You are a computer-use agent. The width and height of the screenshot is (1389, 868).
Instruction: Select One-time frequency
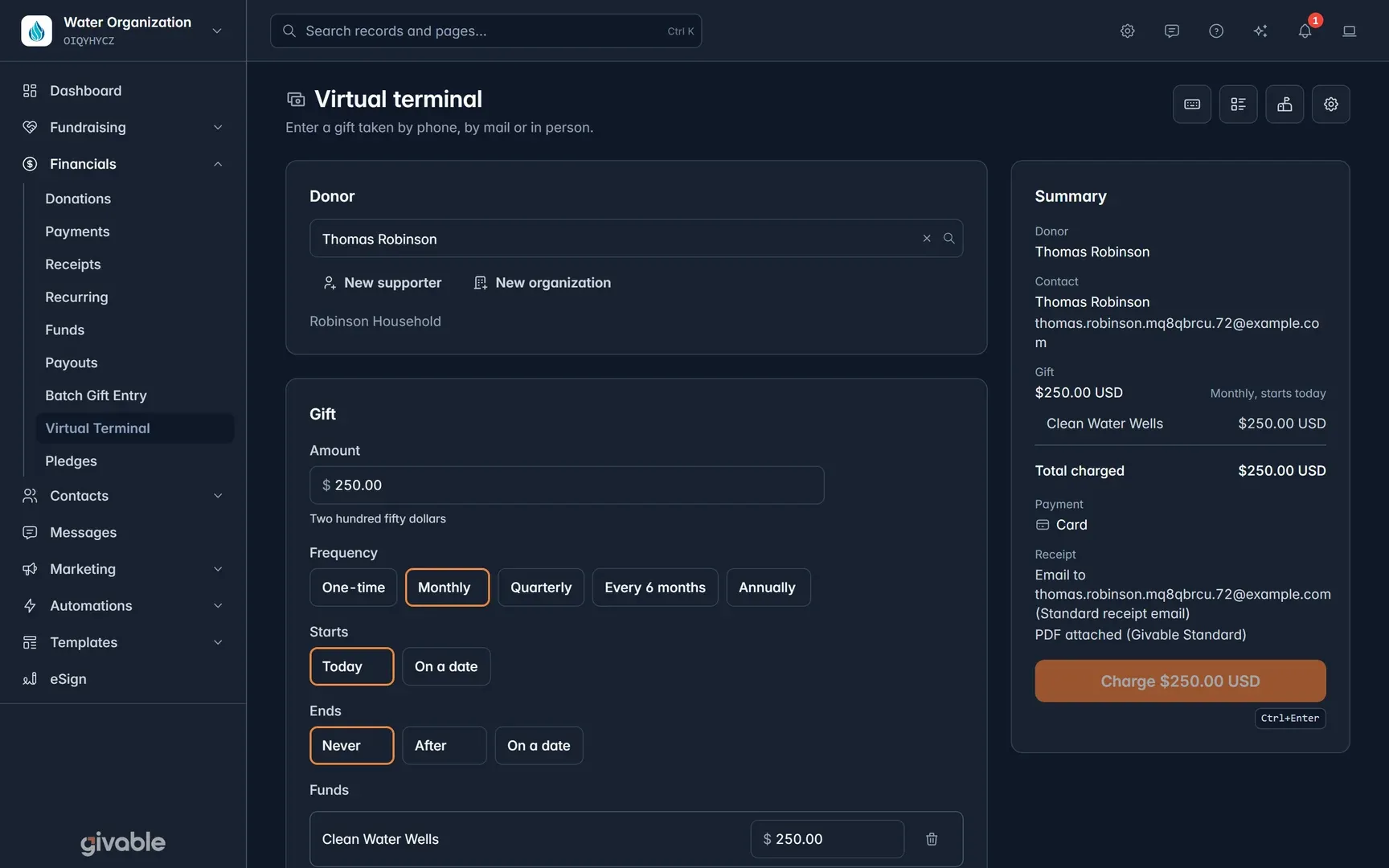point(353,588)
